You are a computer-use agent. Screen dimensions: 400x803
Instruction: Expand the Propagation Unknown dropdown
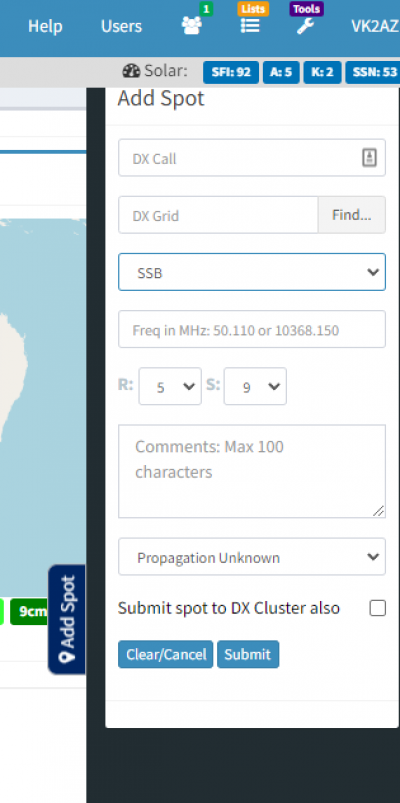point(252,557)
